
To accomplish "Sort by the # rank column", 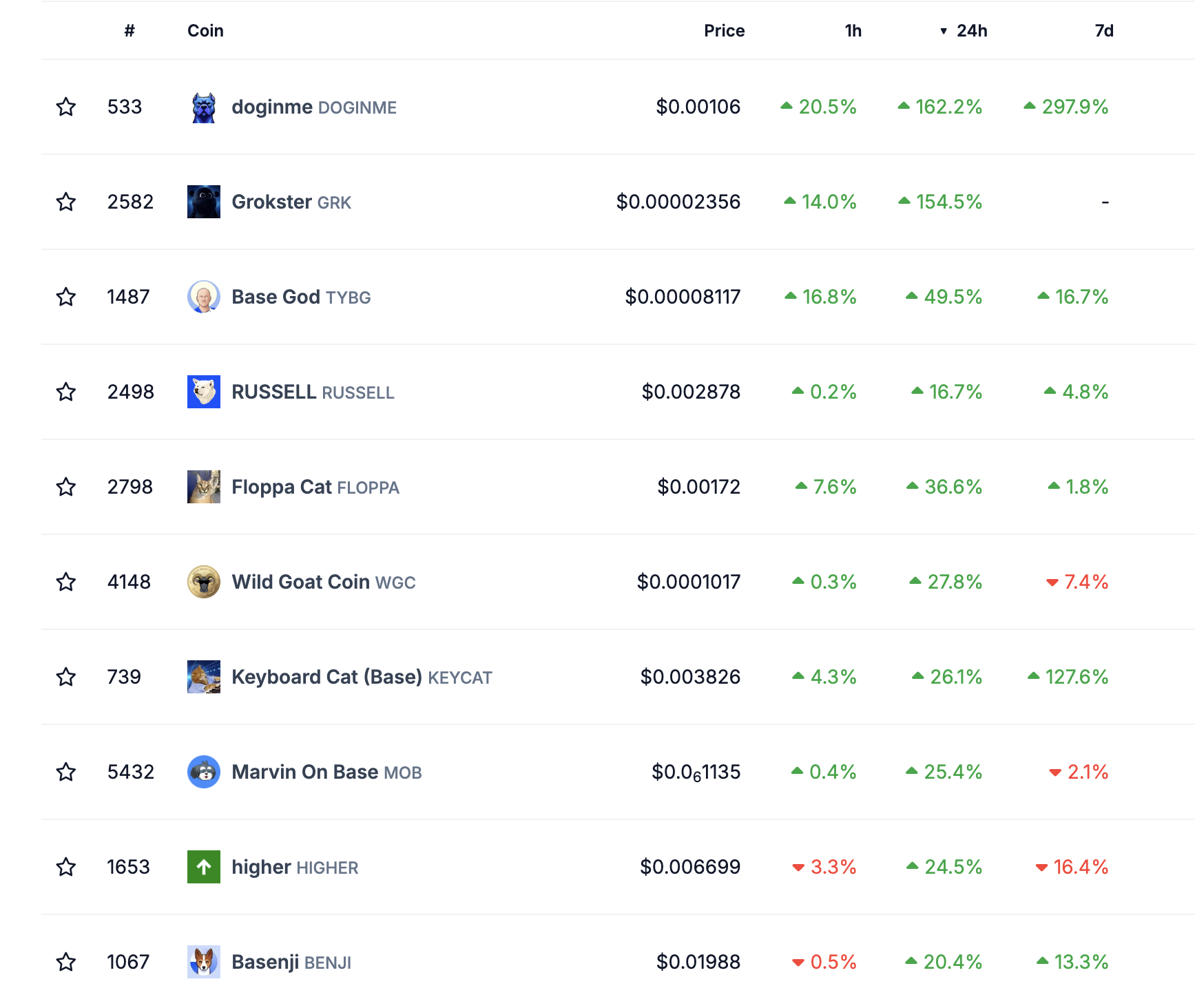I will (x=129, y=31).
